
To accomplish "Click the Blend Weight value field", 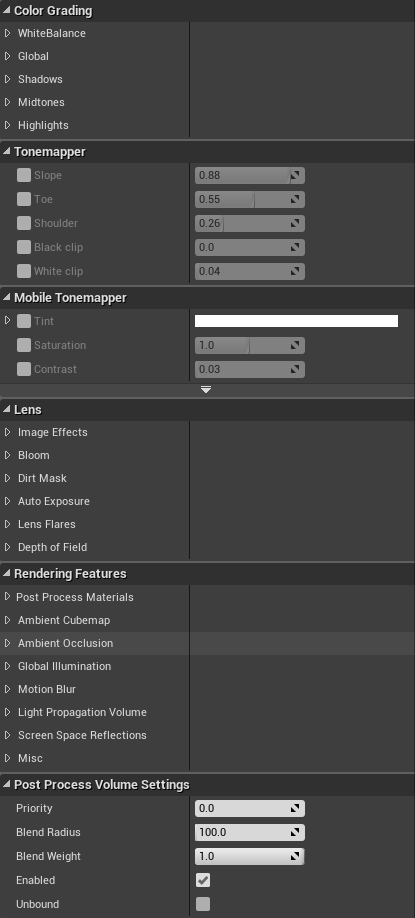I will 249,857.
